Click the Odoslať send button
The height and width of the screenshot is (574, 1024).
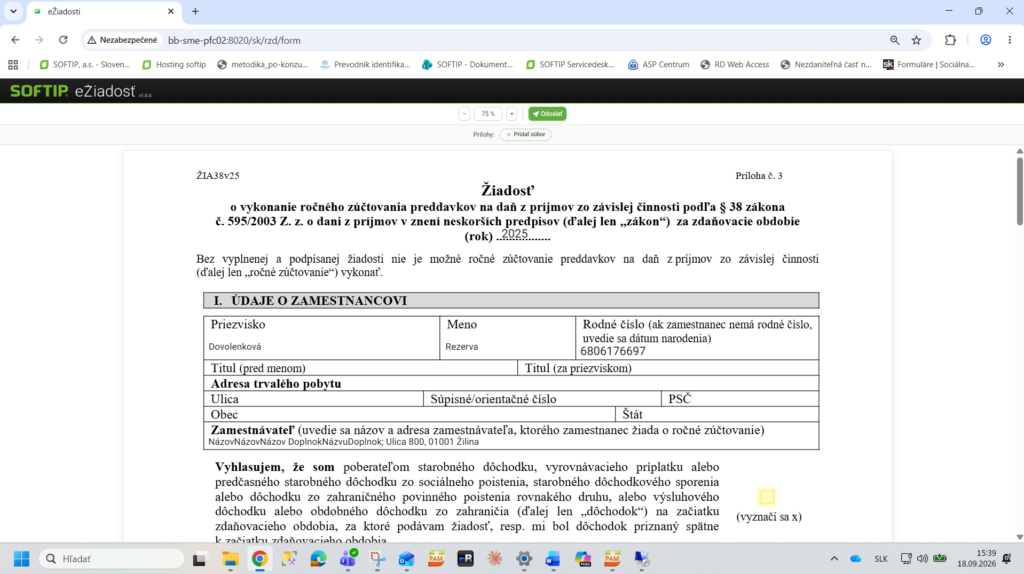tap(547, 114)
